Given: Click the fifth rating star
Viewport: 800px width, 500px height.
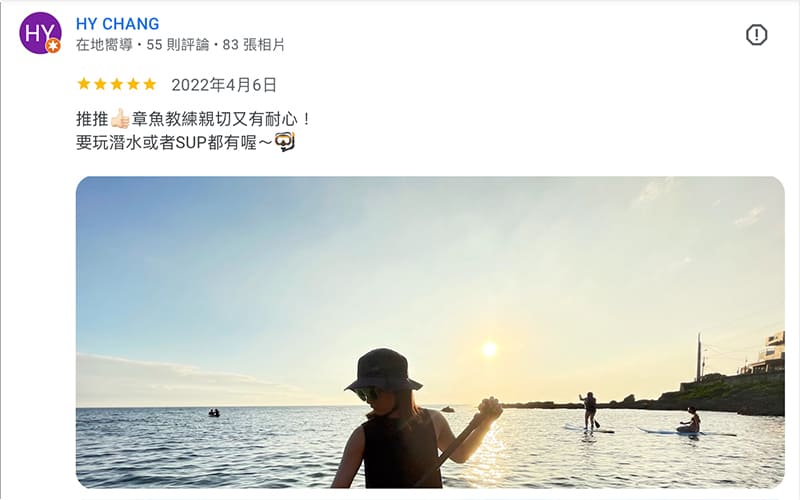Looking at the screenshot, I should pyautogui.click(x=149, y=84).
